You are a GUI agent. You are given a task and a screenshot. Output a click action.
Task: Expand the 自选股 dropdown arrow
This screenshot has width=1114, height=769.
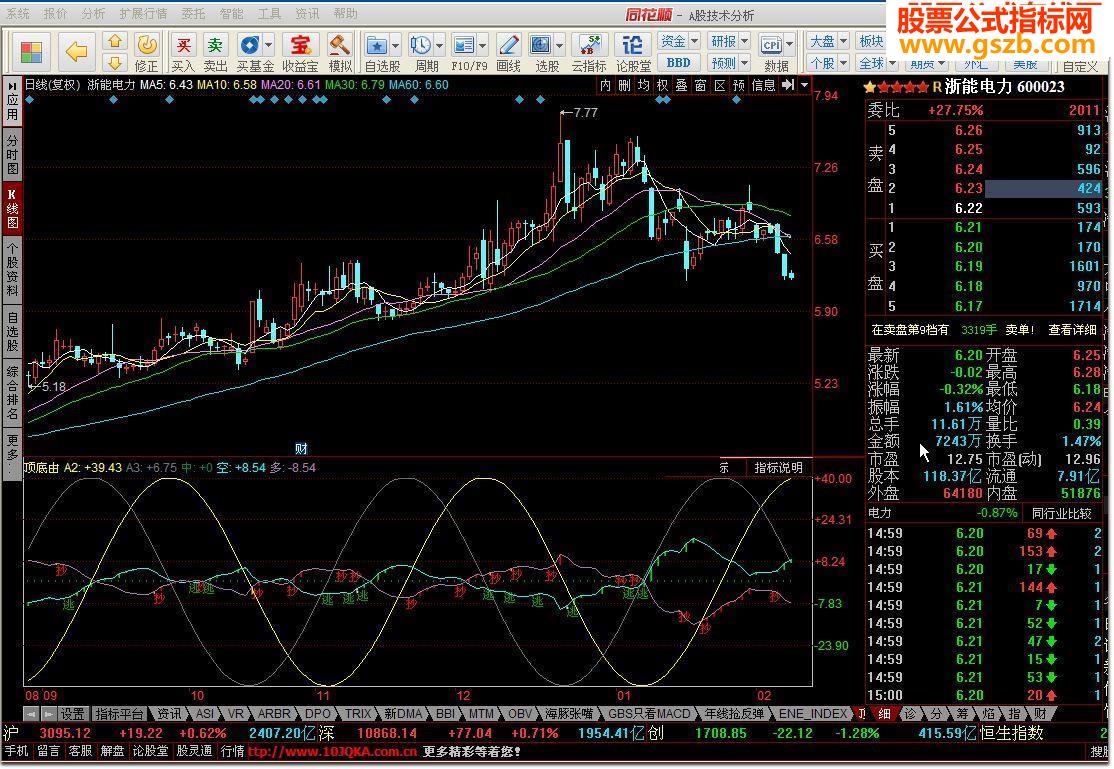pyautogui.click(x=396, y=45)
